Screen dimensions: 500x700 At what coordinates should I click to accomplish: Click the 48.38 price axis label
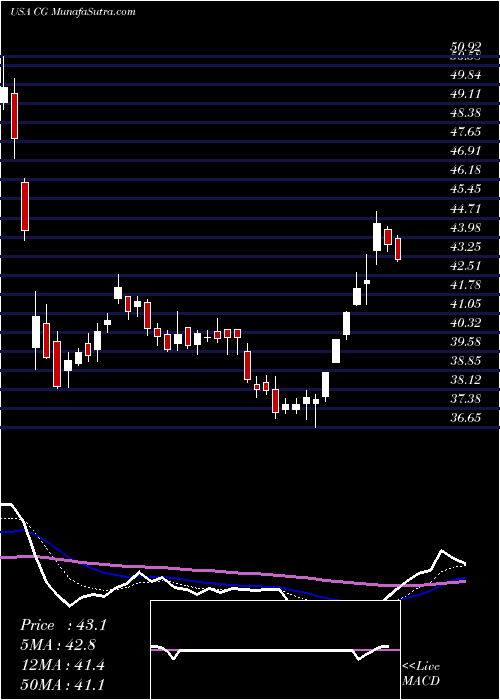[x=466, y=113]
